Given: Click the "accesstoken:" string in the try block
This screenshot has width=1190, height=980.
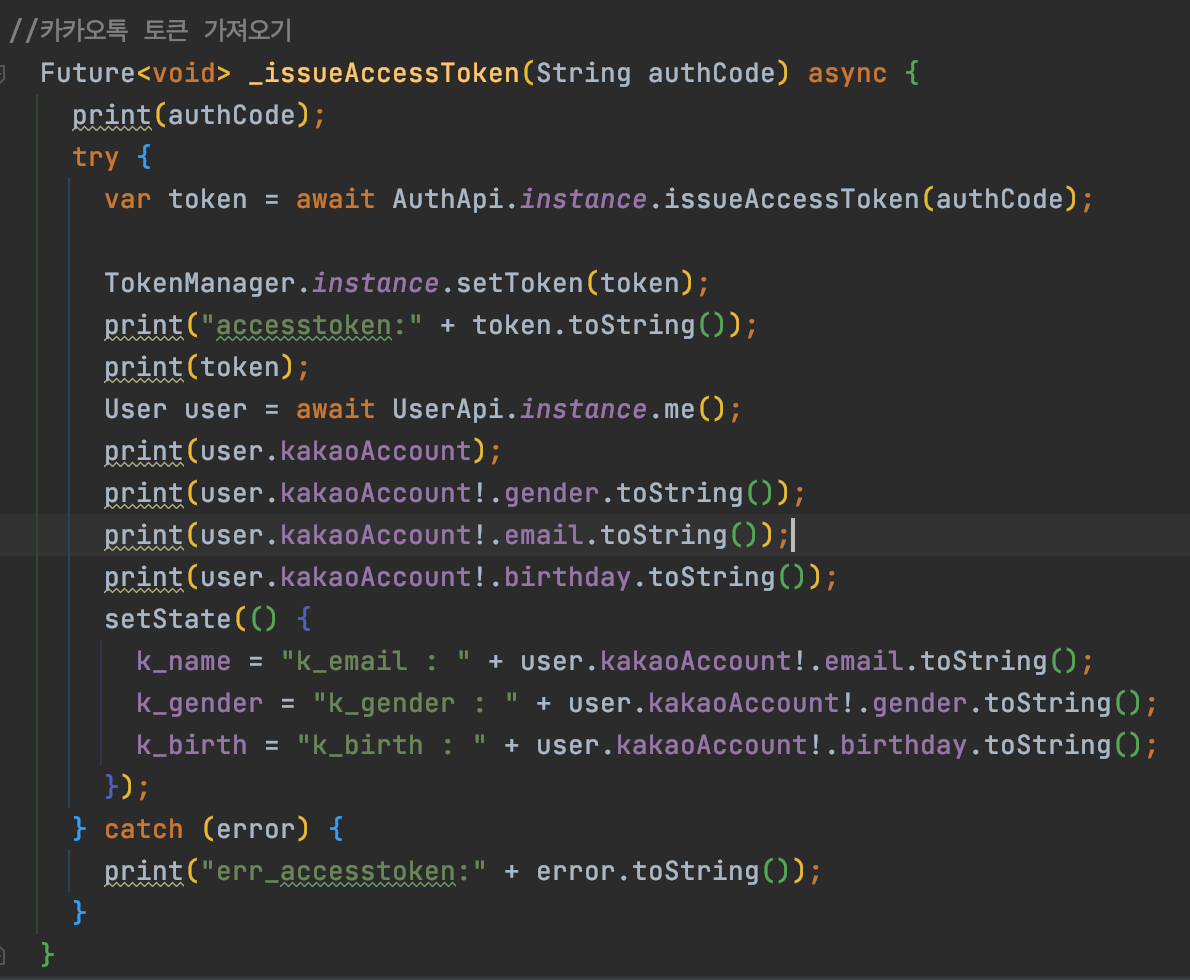Looking at the screenshot, I should pyautogui.click(x=311, y=325).
